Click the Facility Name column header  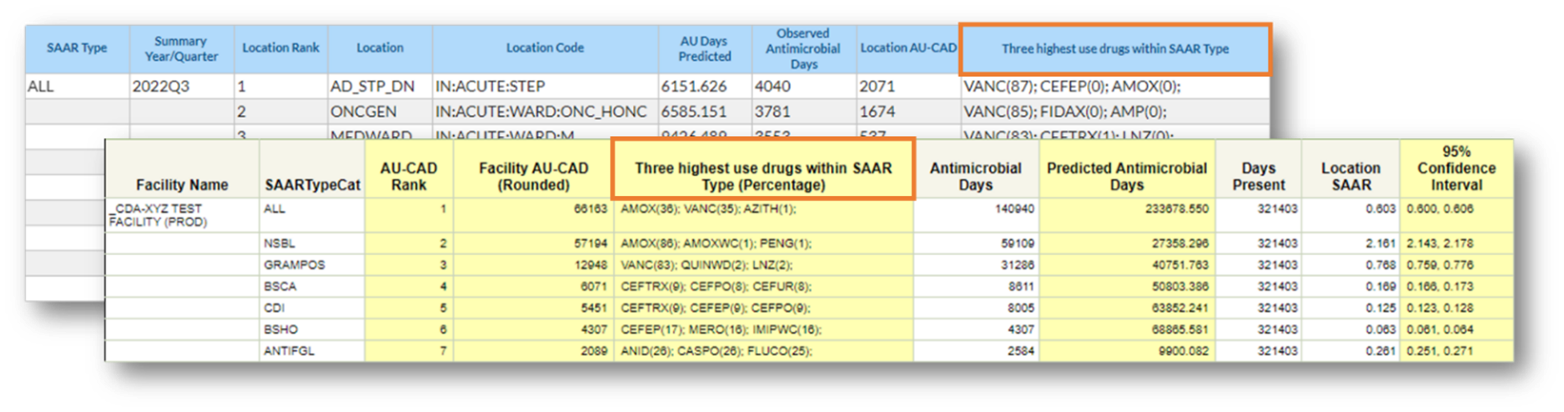(x=182, y=185)
